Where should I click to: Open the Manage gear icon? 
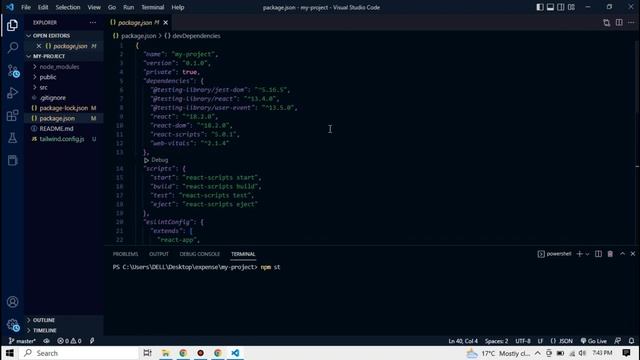[13, 325]
